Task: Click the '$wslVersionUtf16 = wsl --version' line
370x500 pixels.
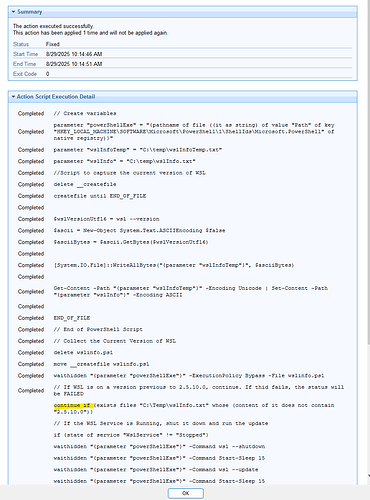Action: 106,219
